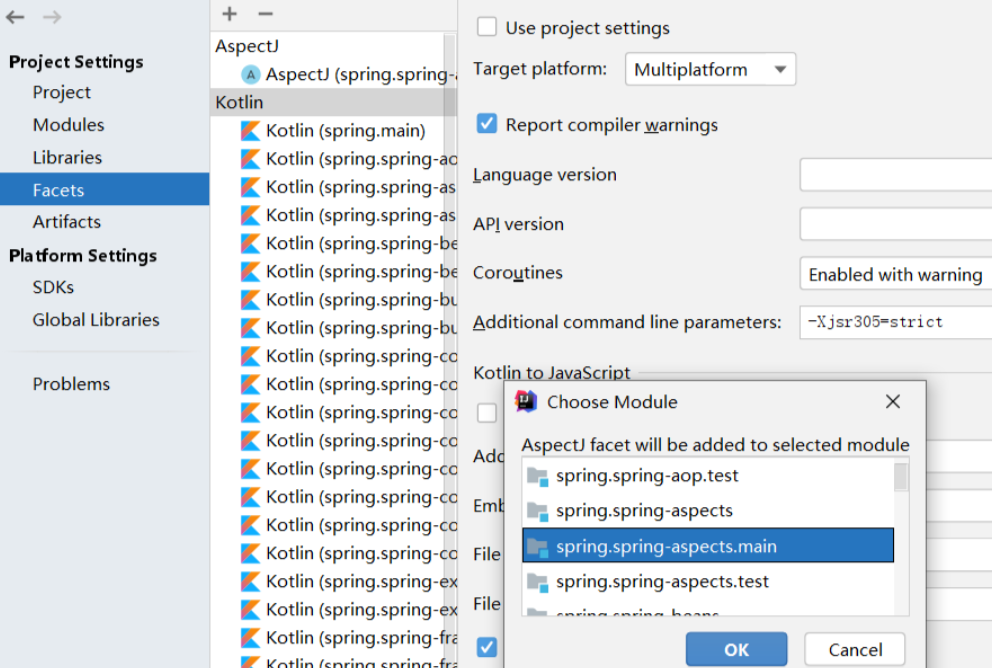
Task: Click the forward navigation arrow
Action: pyautogui.click(x=47, y=16)
